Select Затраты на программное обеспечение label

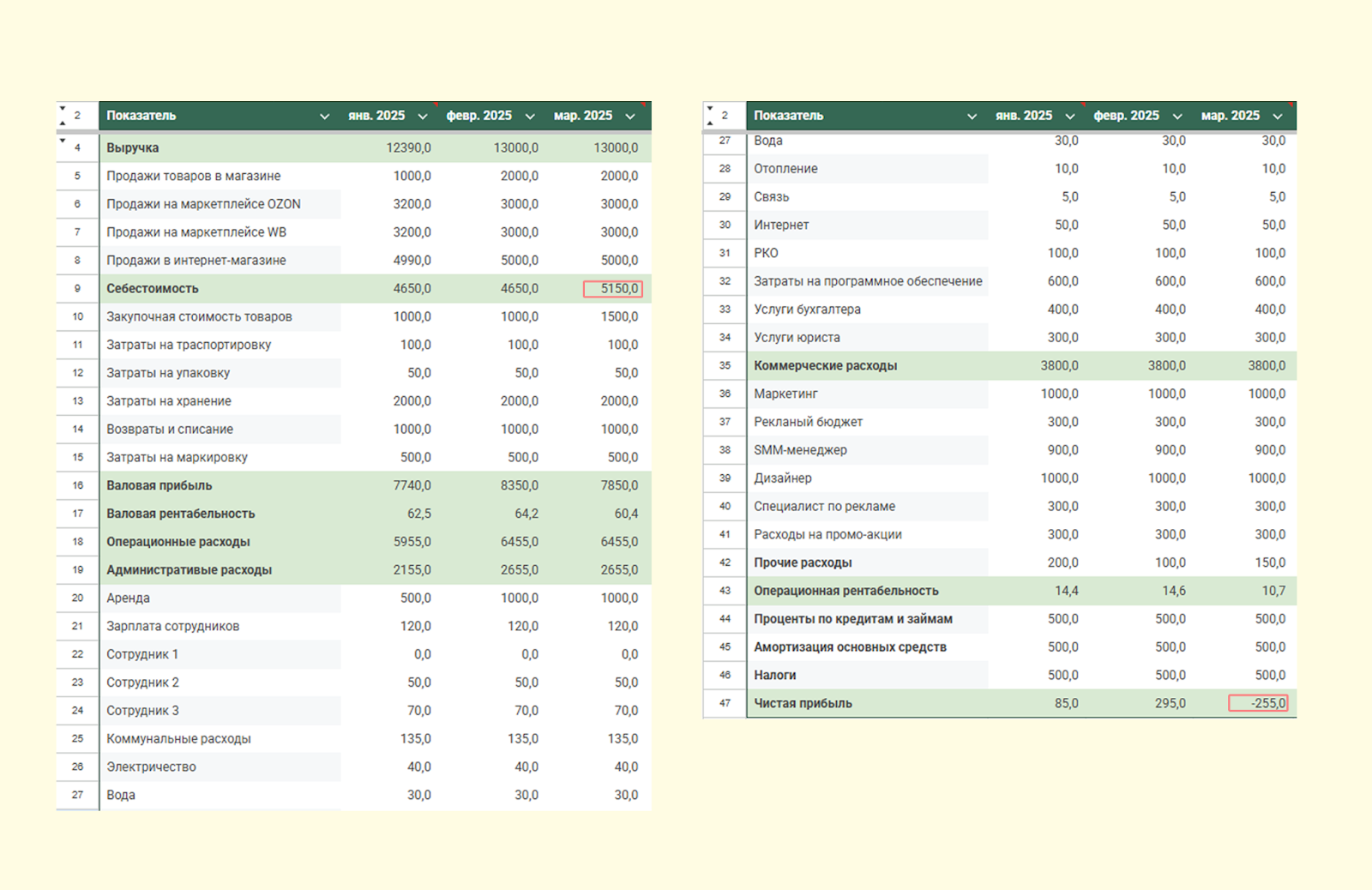click(869, 281)
